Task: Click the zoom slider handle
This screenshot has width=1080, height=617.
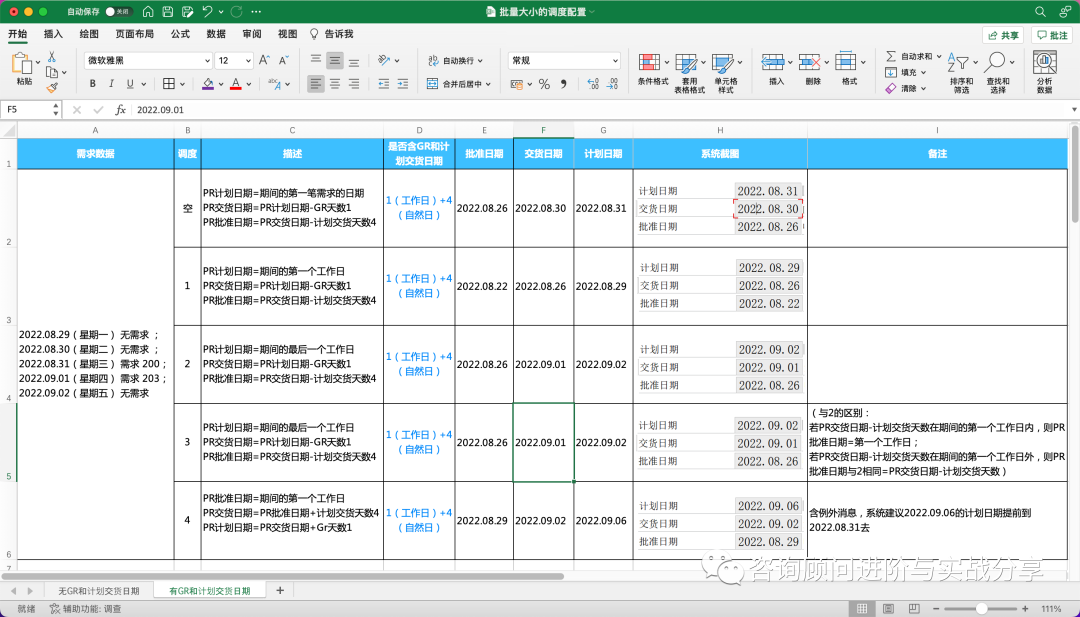Action: (982, 609)
